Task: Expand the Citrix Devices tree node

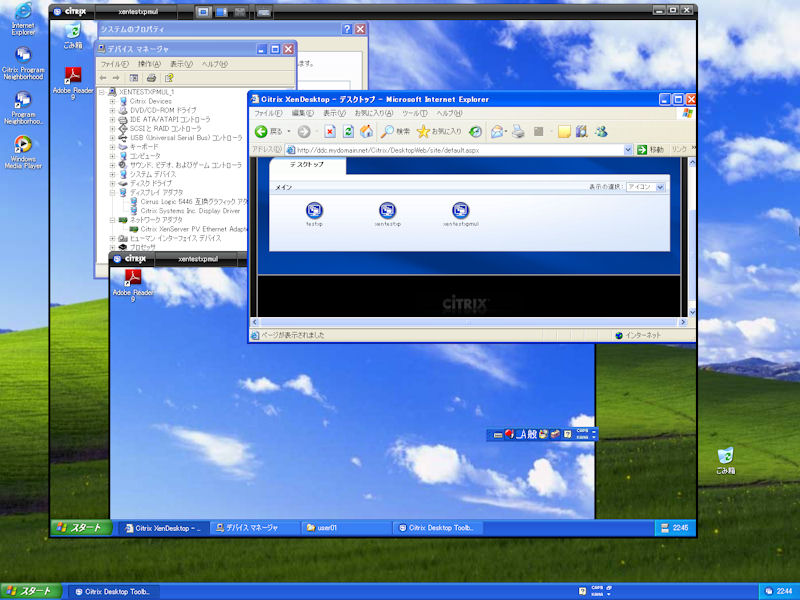Action: pos(112,101)
